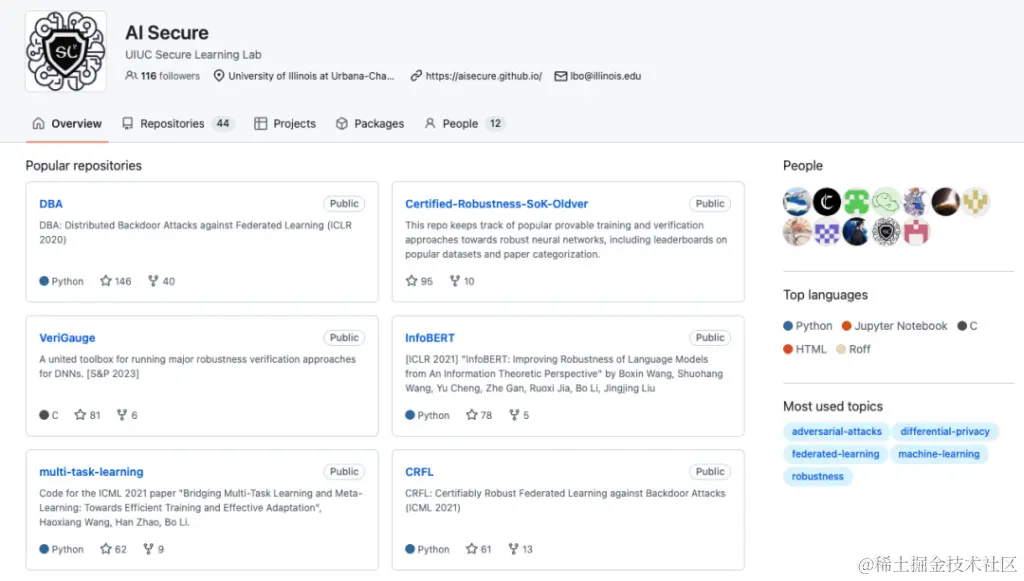
Task: Visit the aisecure.github.io website link
Action: tap(484, 76)
